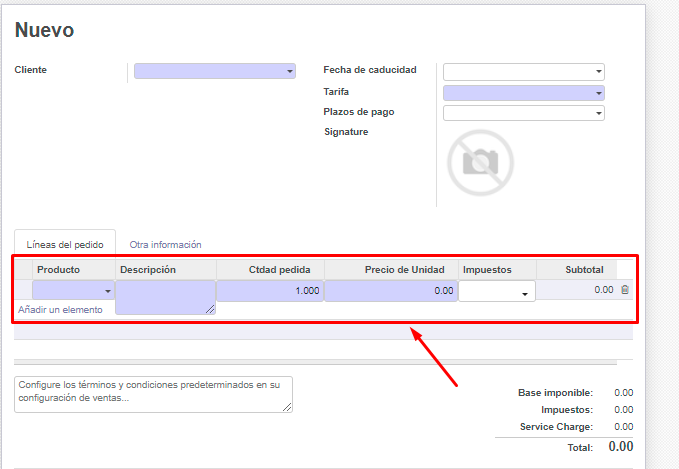The height and width of the screenshot is (469, 679).
Task: Click the Añadir un elemento link
Action: tap(60, 310)
